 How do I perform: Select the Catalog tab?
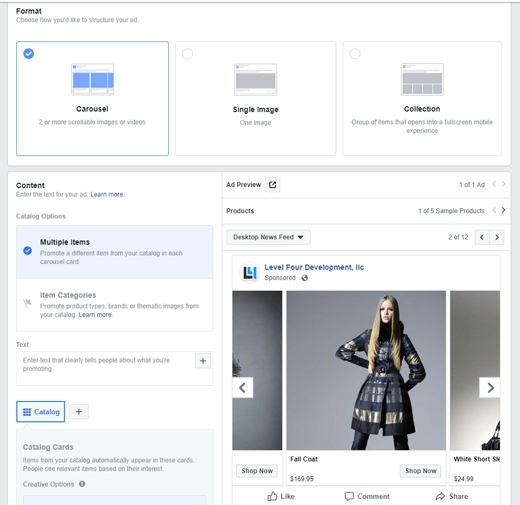point(41,412)
